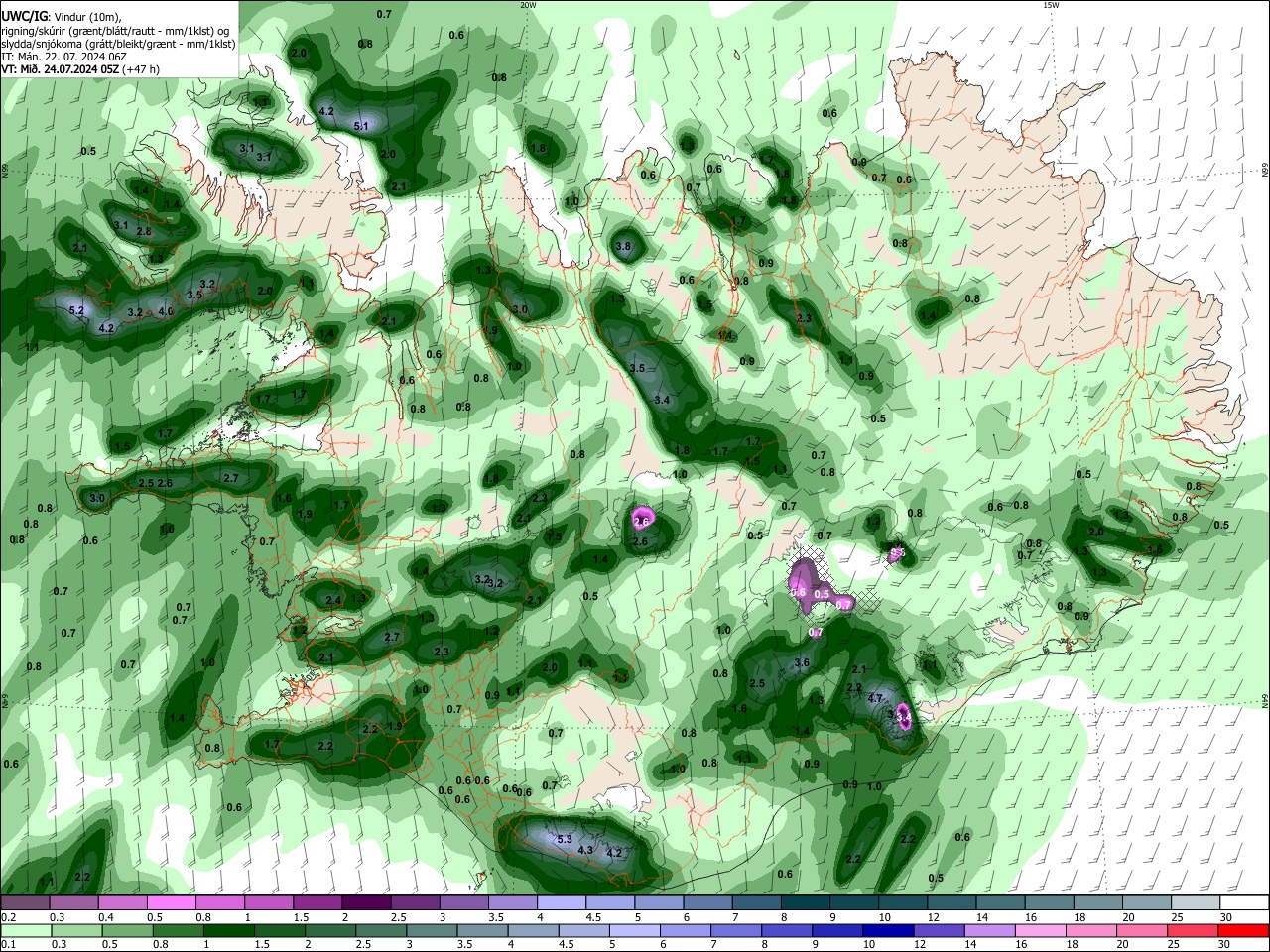Click the 'slydda/snjókoma' description line
This screenshot has width=1270, height=952.
[118, 44]
